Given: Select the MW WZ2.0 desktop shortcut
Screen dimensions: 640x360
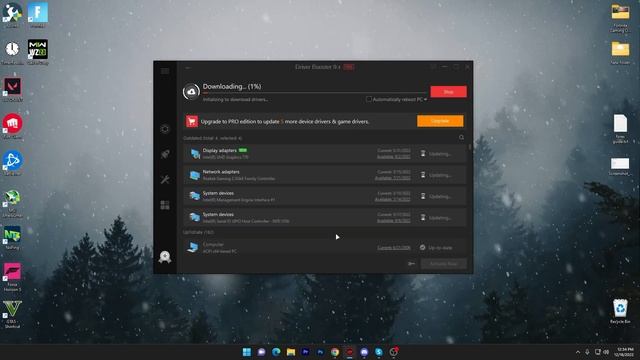Looking at the screenshot, I should tap(38, 52).
